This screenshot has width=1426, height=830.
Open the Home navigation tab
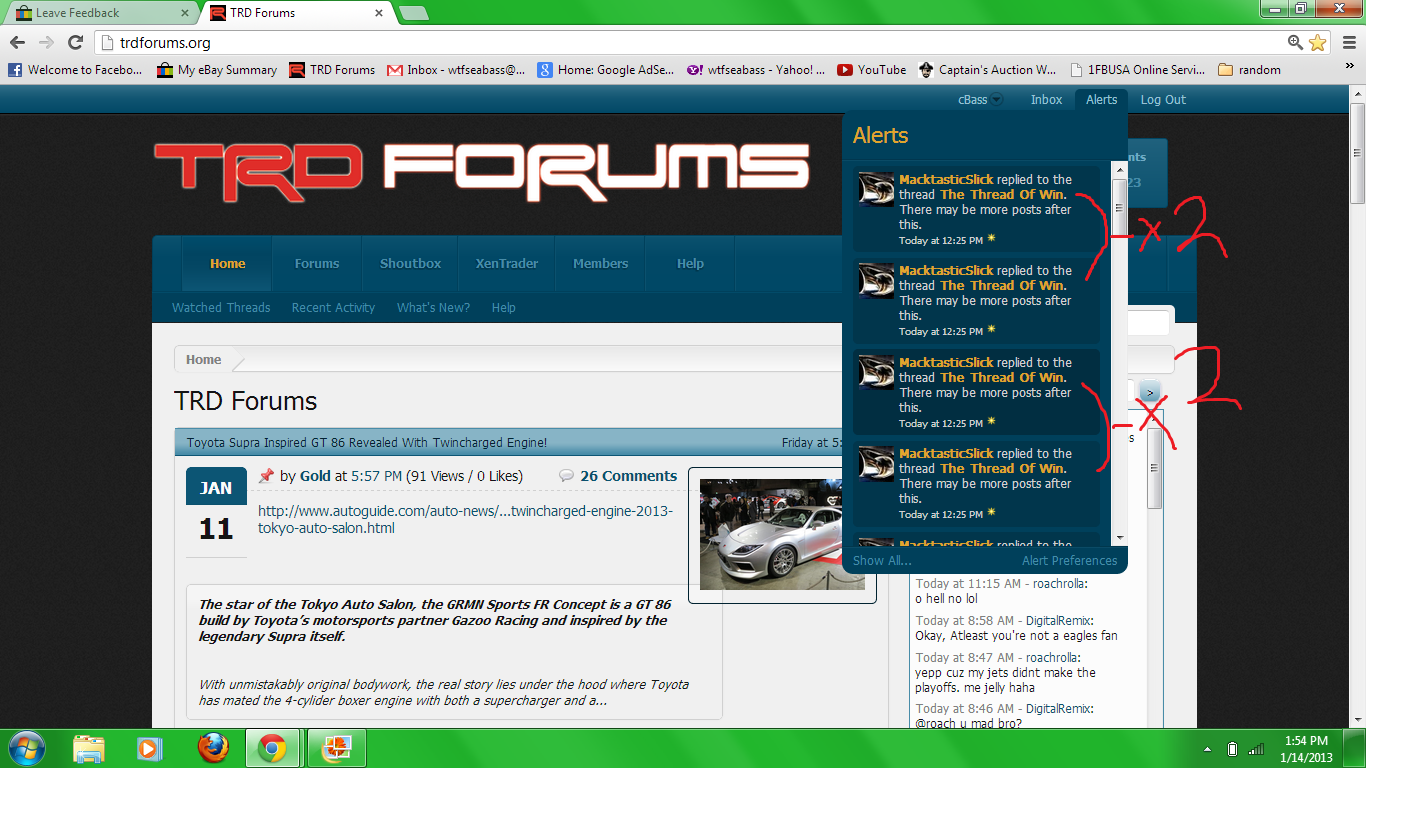(x=227, y=264)
